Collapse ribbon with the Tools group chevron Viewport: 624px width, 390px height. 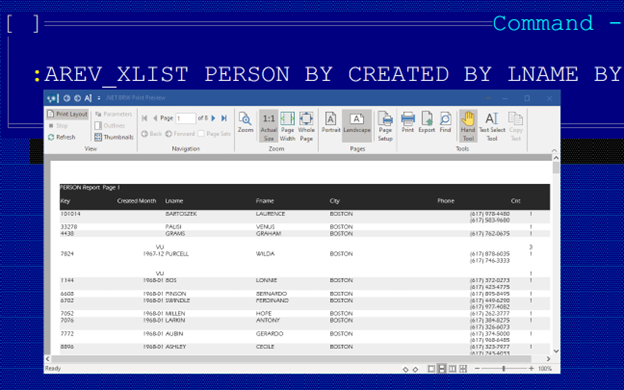554,150
